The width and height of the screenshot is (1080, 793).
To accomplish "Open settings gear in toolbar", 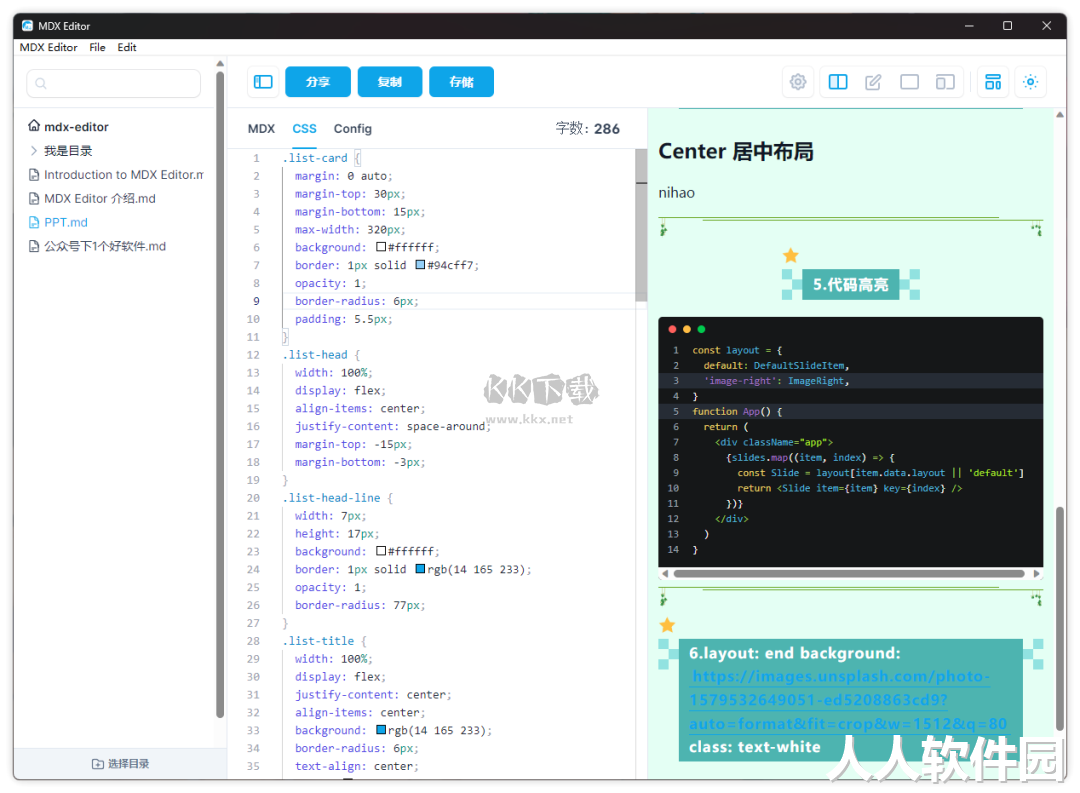I will tap(798, 82).
